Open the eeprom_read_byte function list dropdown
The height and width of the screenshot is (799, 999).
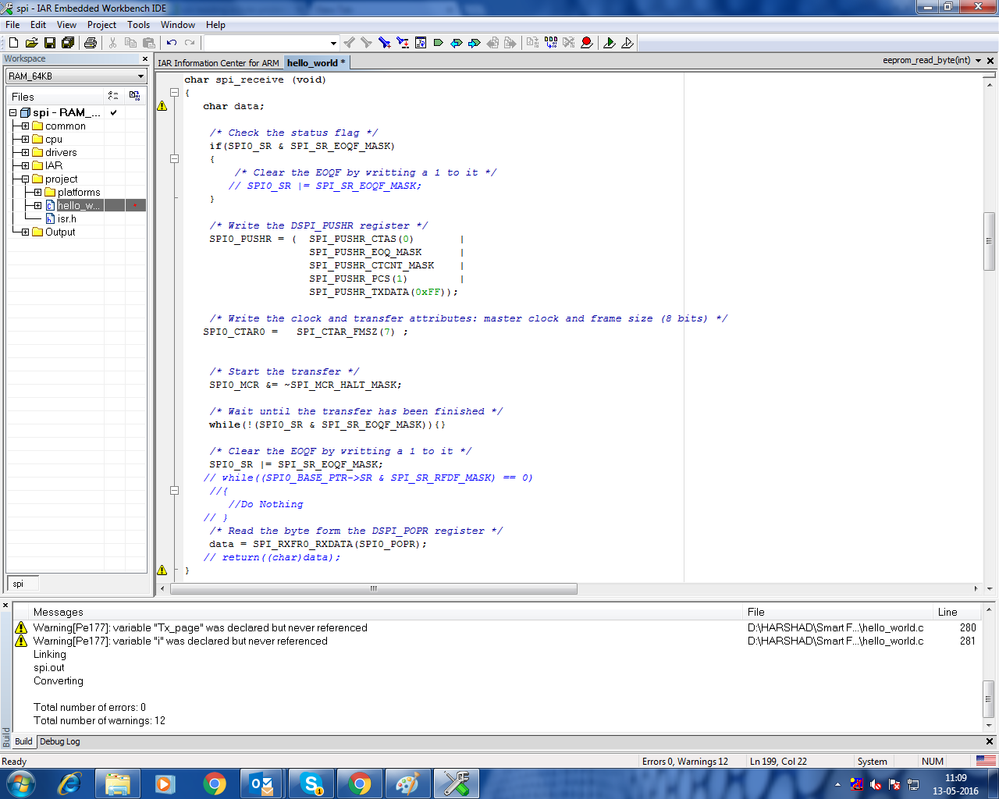click(x=978, y=61)
